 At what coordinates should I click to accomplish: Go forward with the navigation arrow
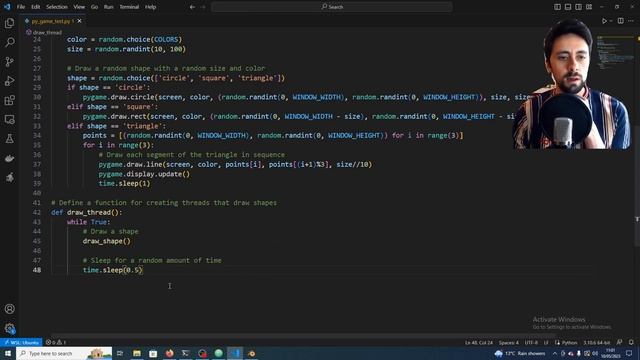coord(203,7)
